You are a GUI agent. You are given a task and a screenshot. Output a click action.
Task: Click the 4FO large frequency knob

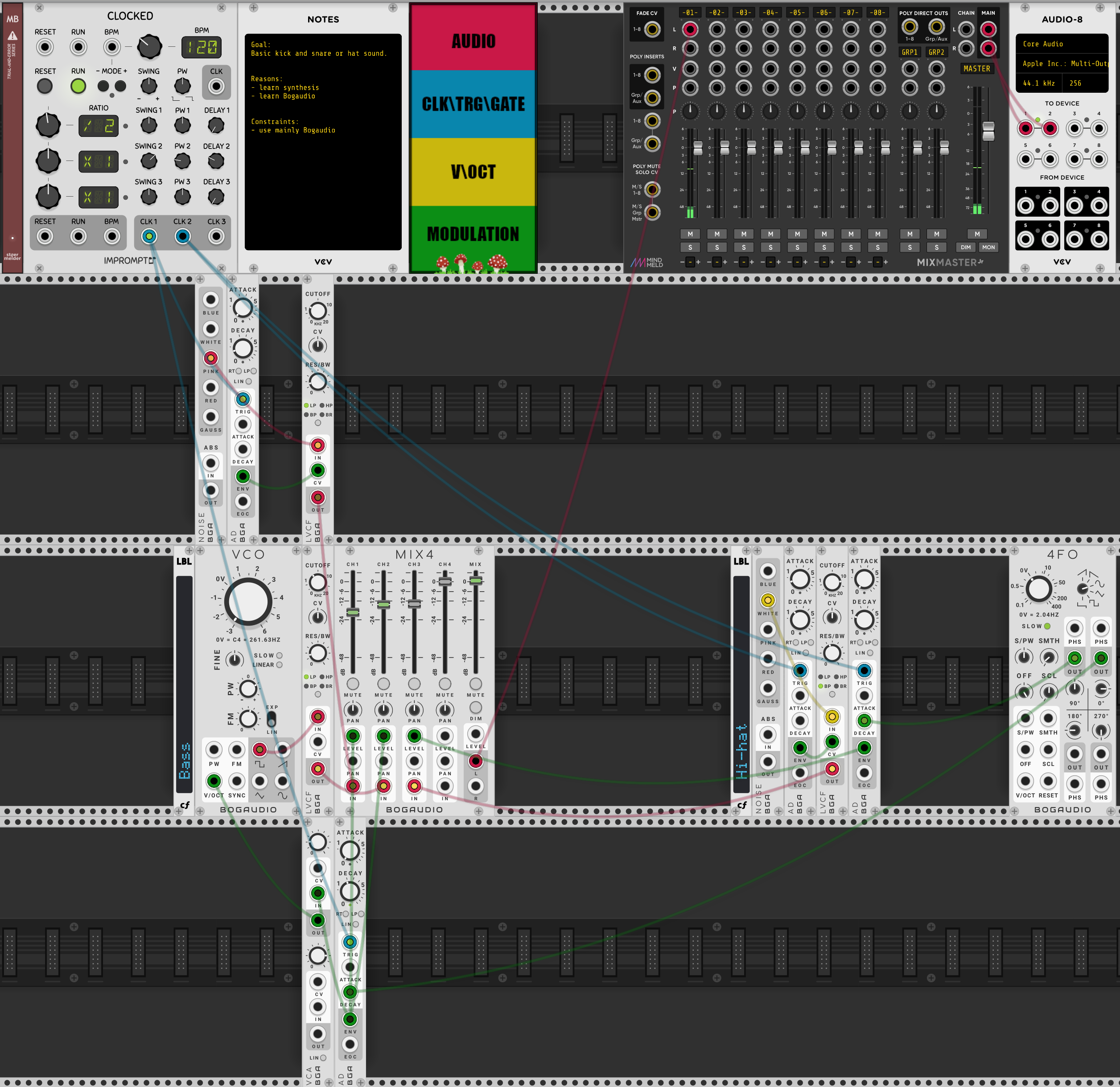tap(1039, 589)
